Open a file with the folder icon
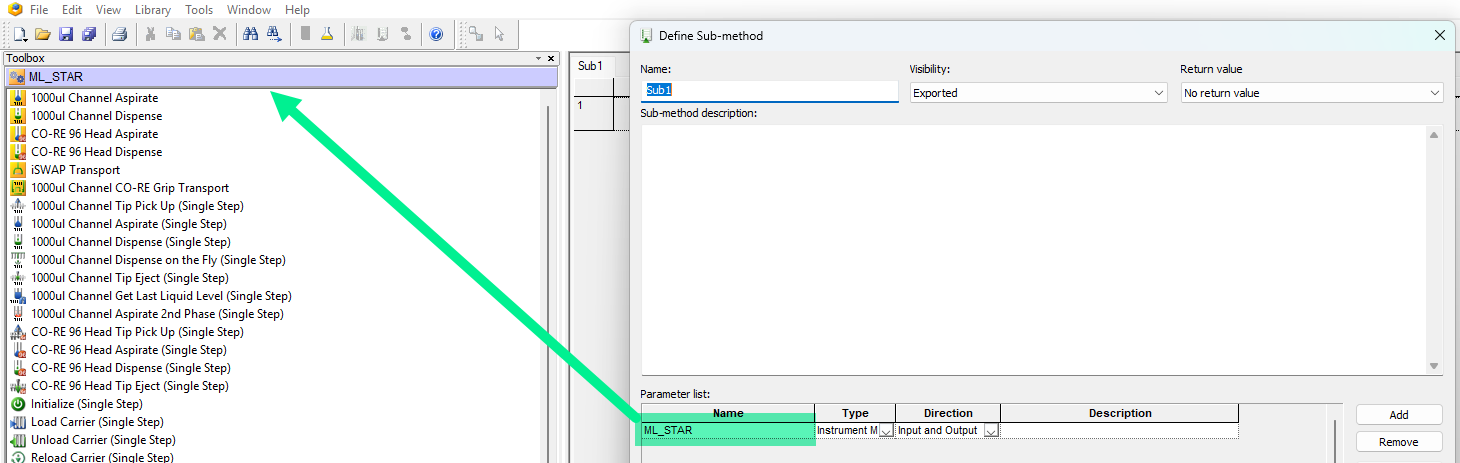The width and height of the screenshot is (1460, 463). click(43, 34)
